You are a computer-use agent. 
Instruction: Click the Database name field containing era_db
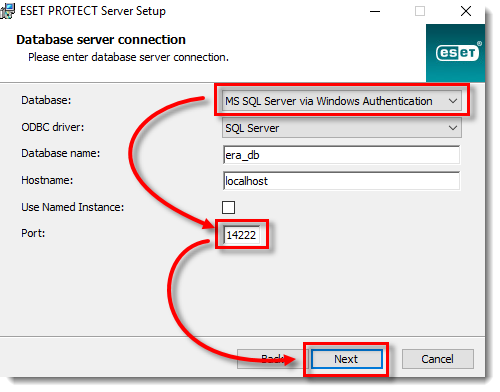341,155
